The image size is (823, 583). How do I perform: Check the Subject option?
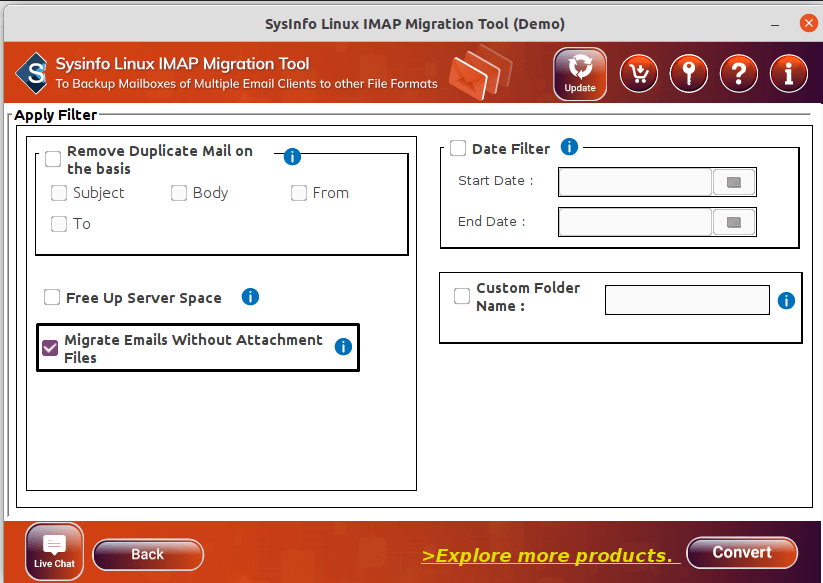[x=59, y=193]
